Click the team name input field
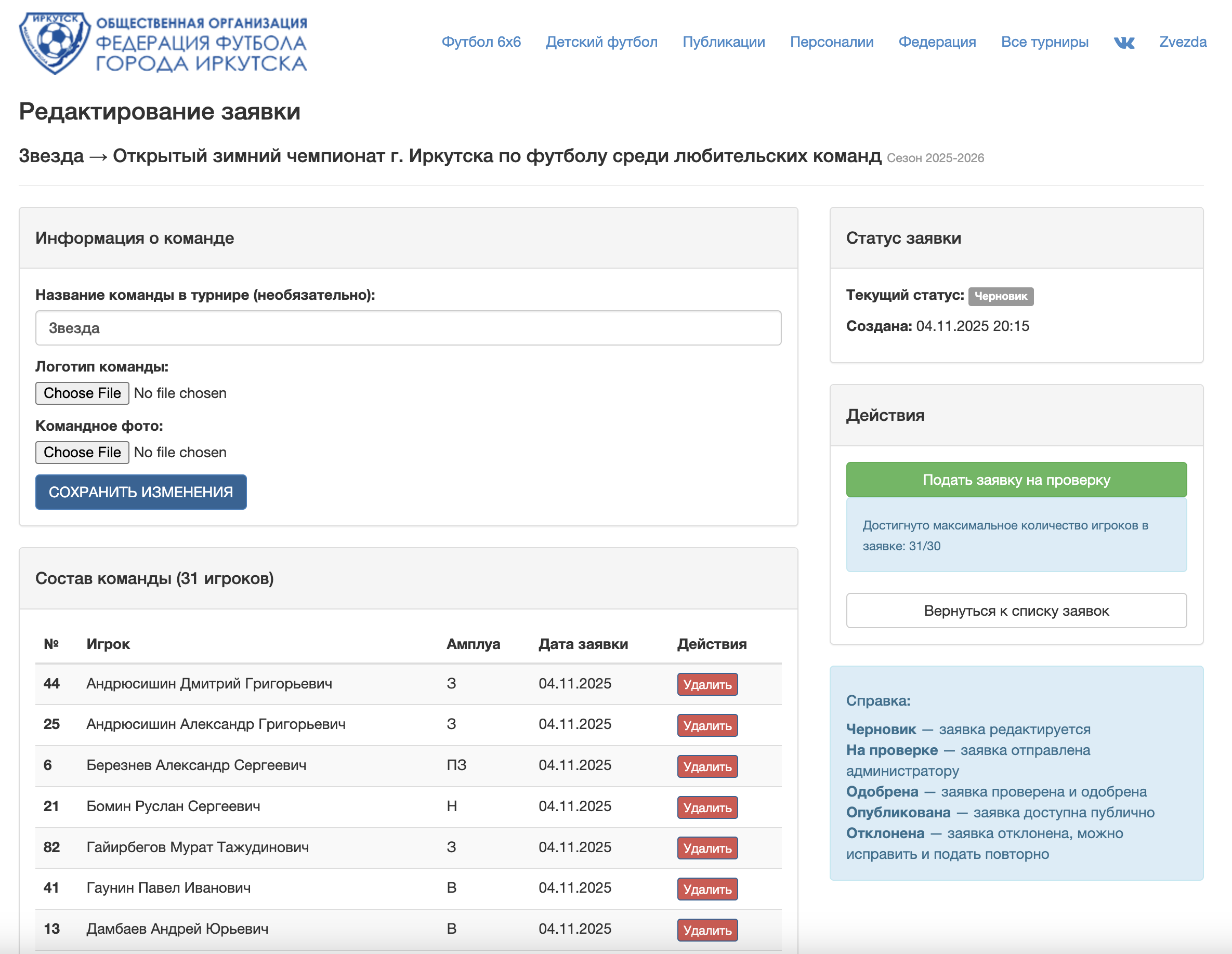1232x954 pixels. point(408,328)
